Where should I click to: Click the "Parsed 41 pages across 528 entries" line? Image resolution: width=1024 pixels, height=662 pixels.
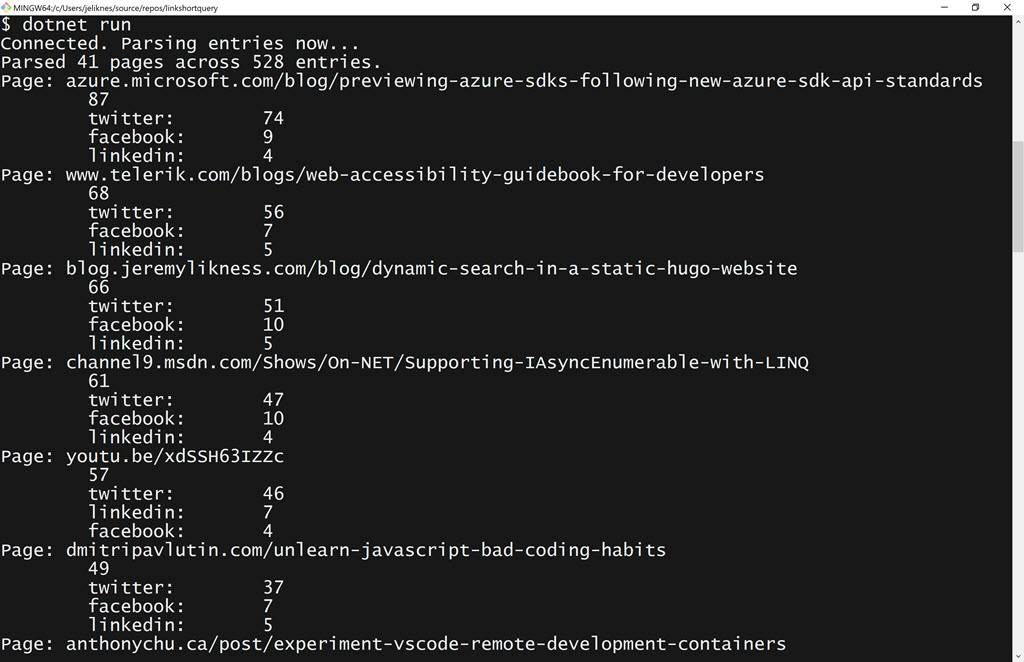(x=191, y=62)
